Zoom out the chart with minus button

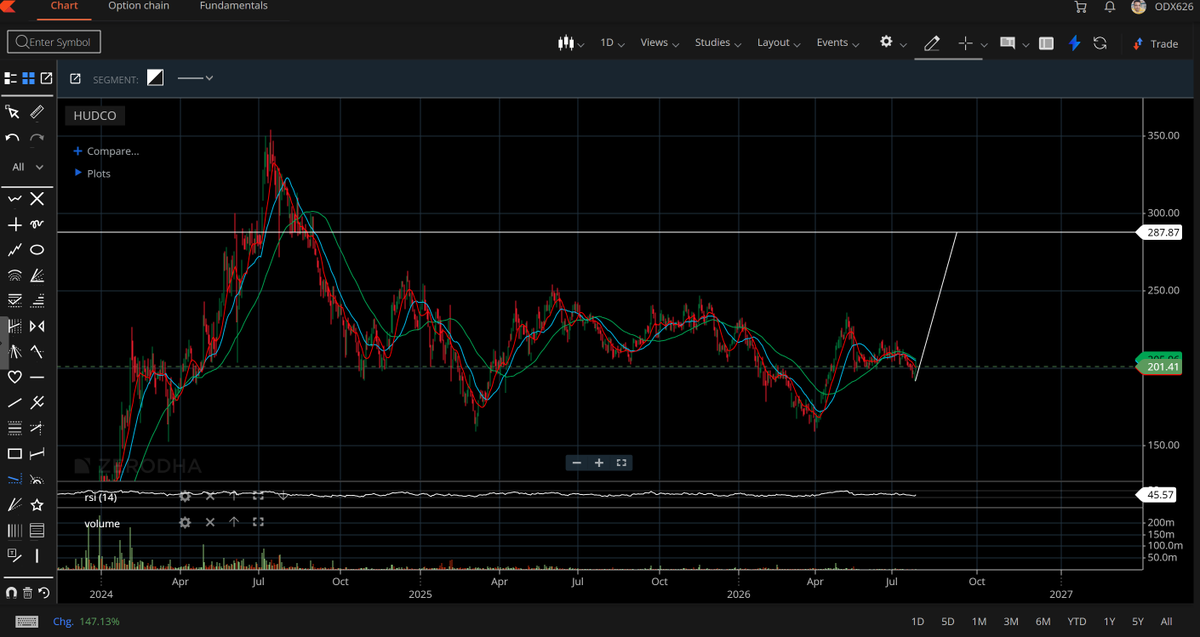coord(577,463)
